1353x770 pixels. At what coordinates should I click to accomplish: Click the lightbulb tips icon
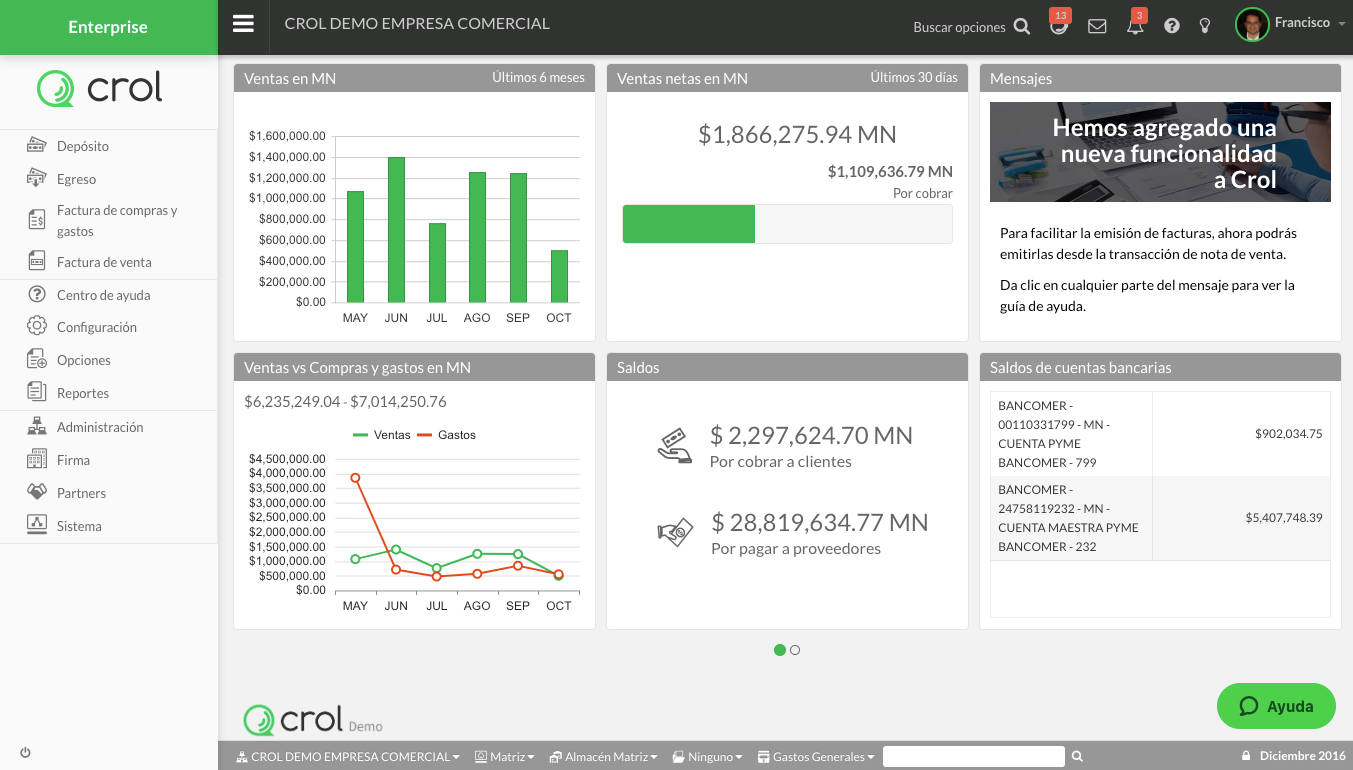(1205, 27)
